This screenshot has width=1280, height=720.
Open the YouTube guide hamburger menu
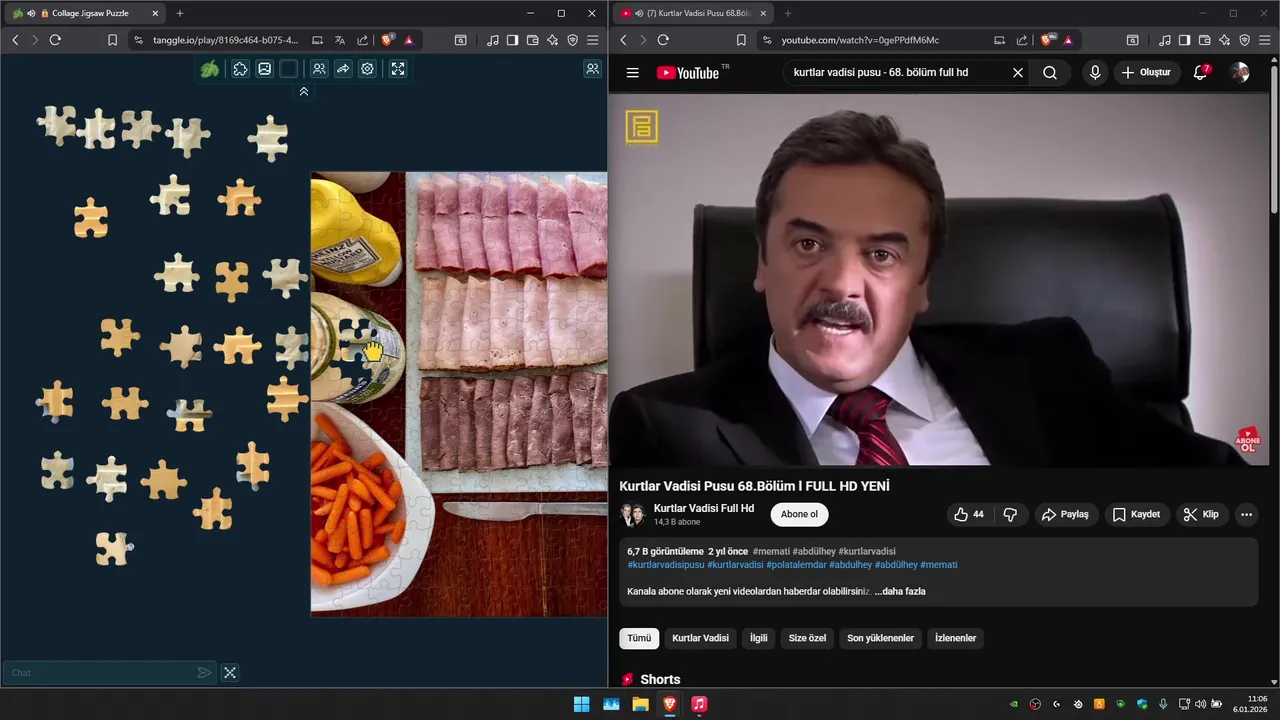632,72
